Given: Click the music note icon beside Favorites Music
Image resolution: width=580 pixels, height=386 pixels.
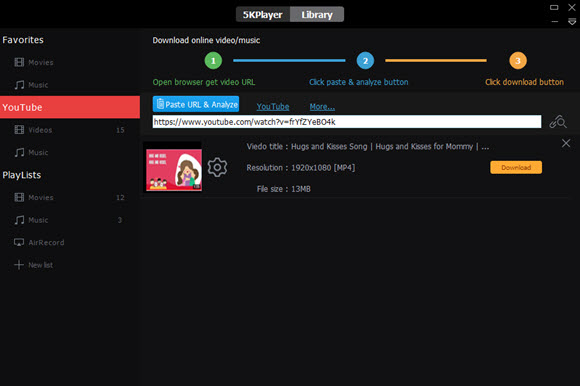Looking at the screenshot, I should pyautogui.click(x=19, y=85).
